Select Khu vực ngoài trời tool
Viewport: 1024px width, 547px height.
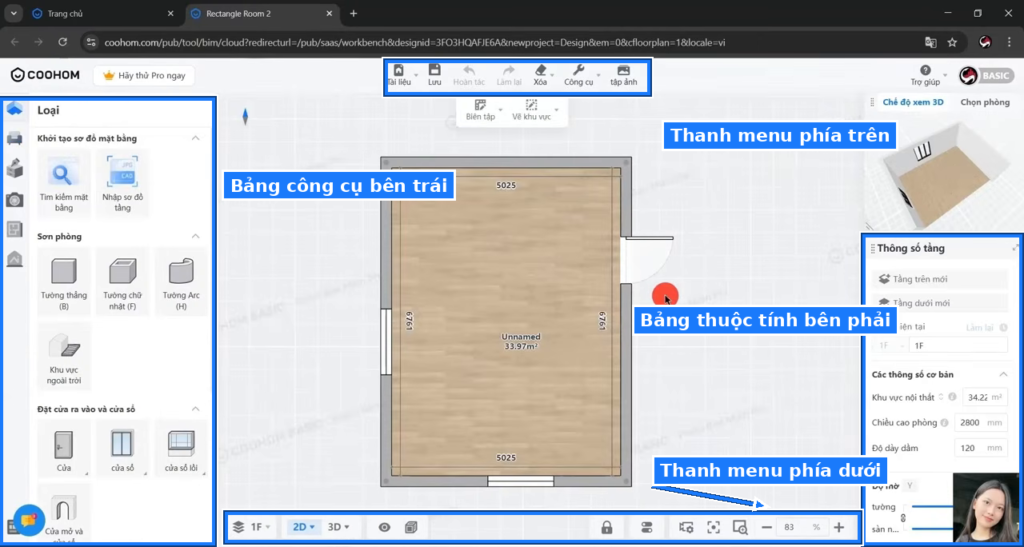(x=64, y=356)
